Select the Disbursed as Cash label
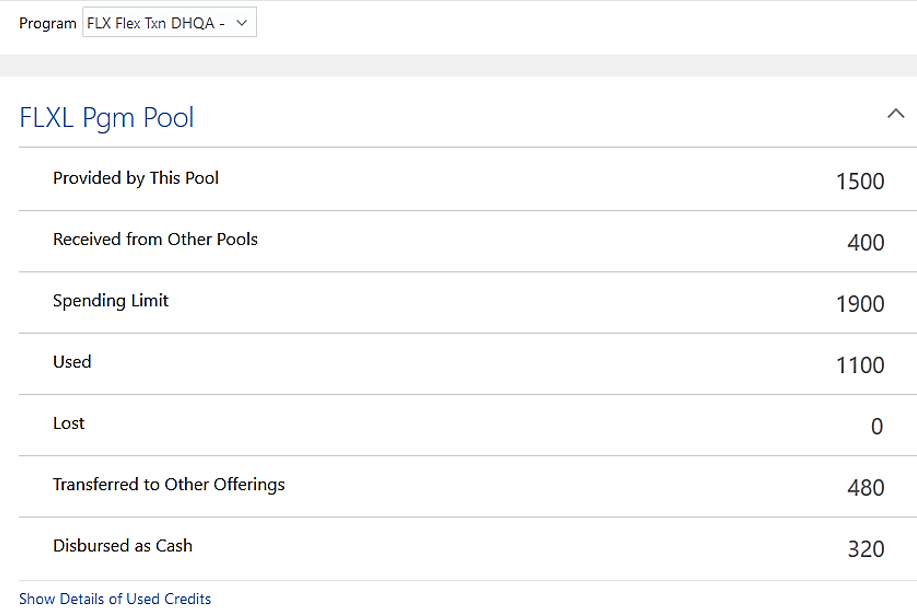The image size is (917, 615). coord(122,546)
